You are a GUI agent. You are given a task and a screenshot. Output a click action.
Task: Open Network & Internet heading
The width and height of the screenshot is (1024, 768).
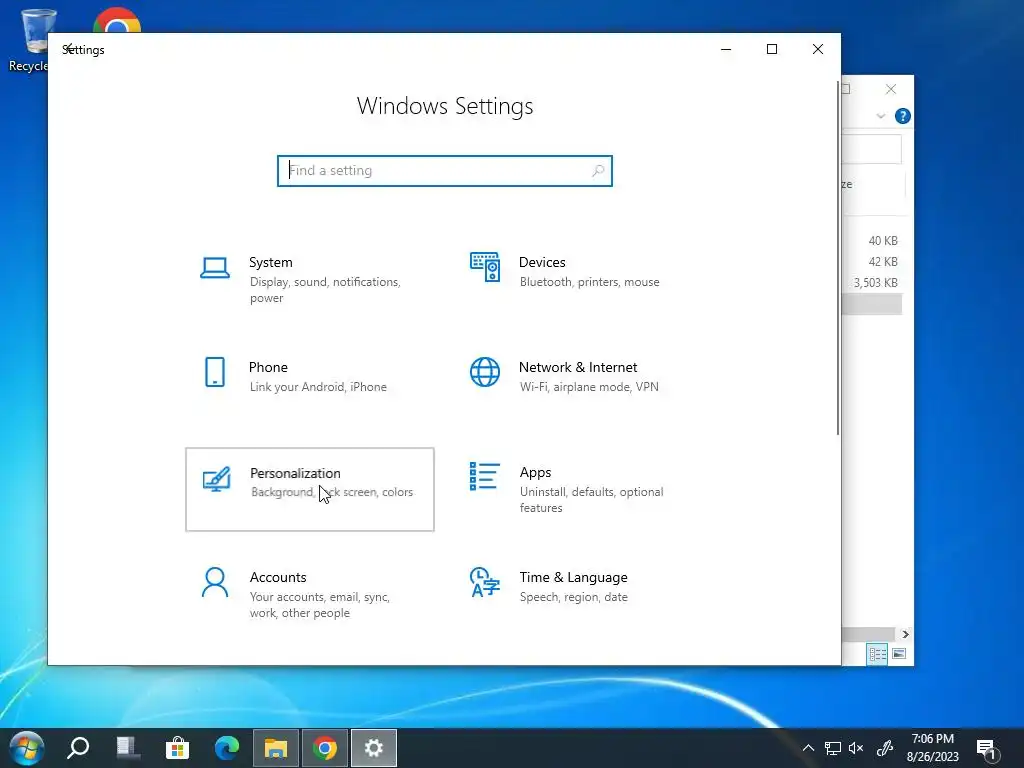578,367
